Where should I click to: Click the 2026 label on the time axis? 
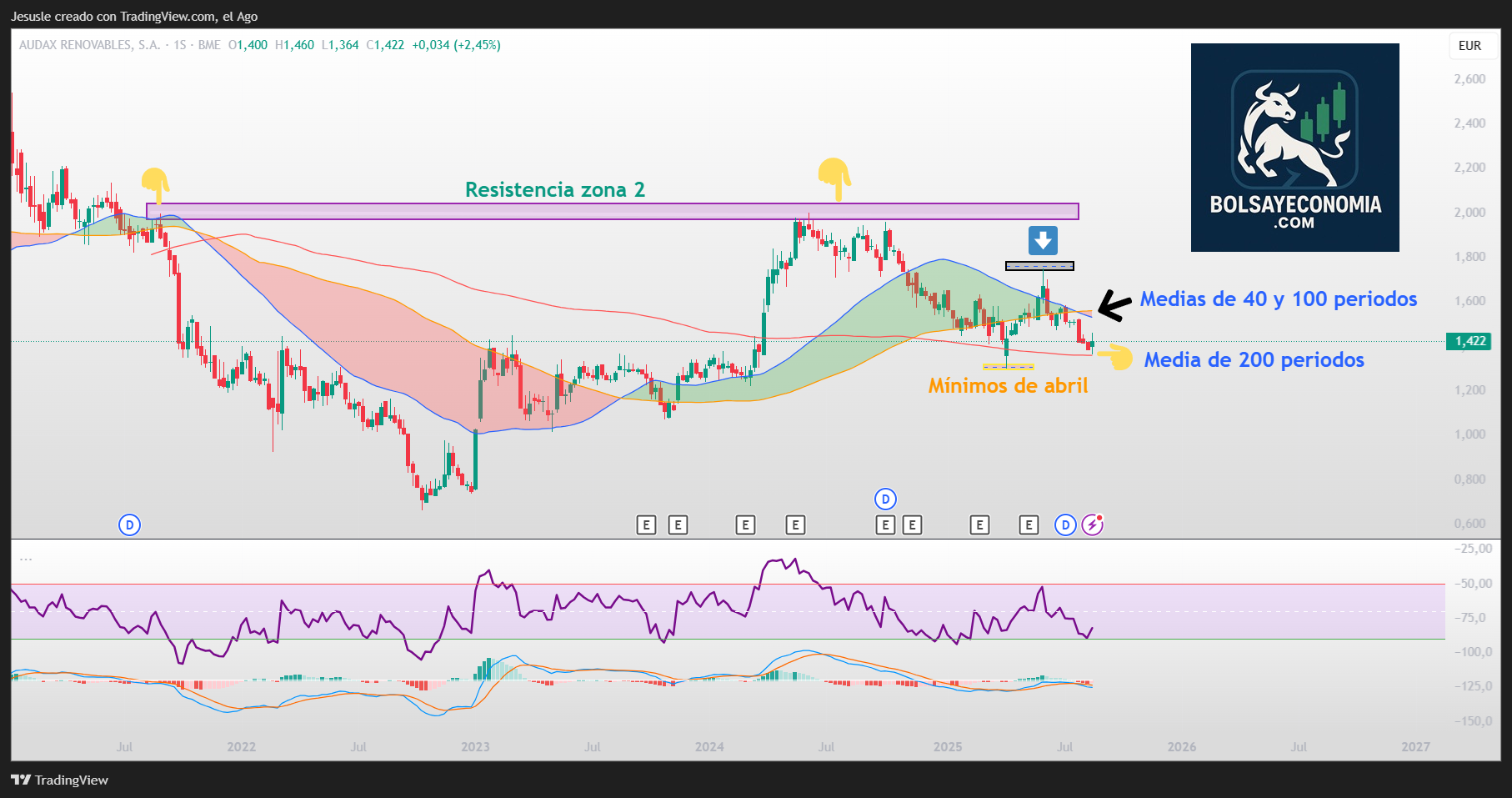1182,746
